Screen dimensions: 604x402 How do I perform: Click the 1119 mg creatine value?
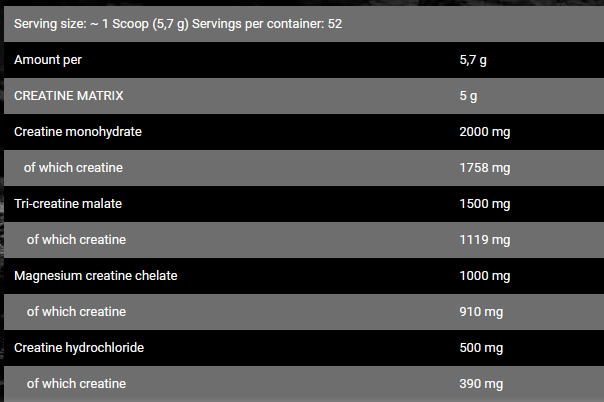click(484, 240)
